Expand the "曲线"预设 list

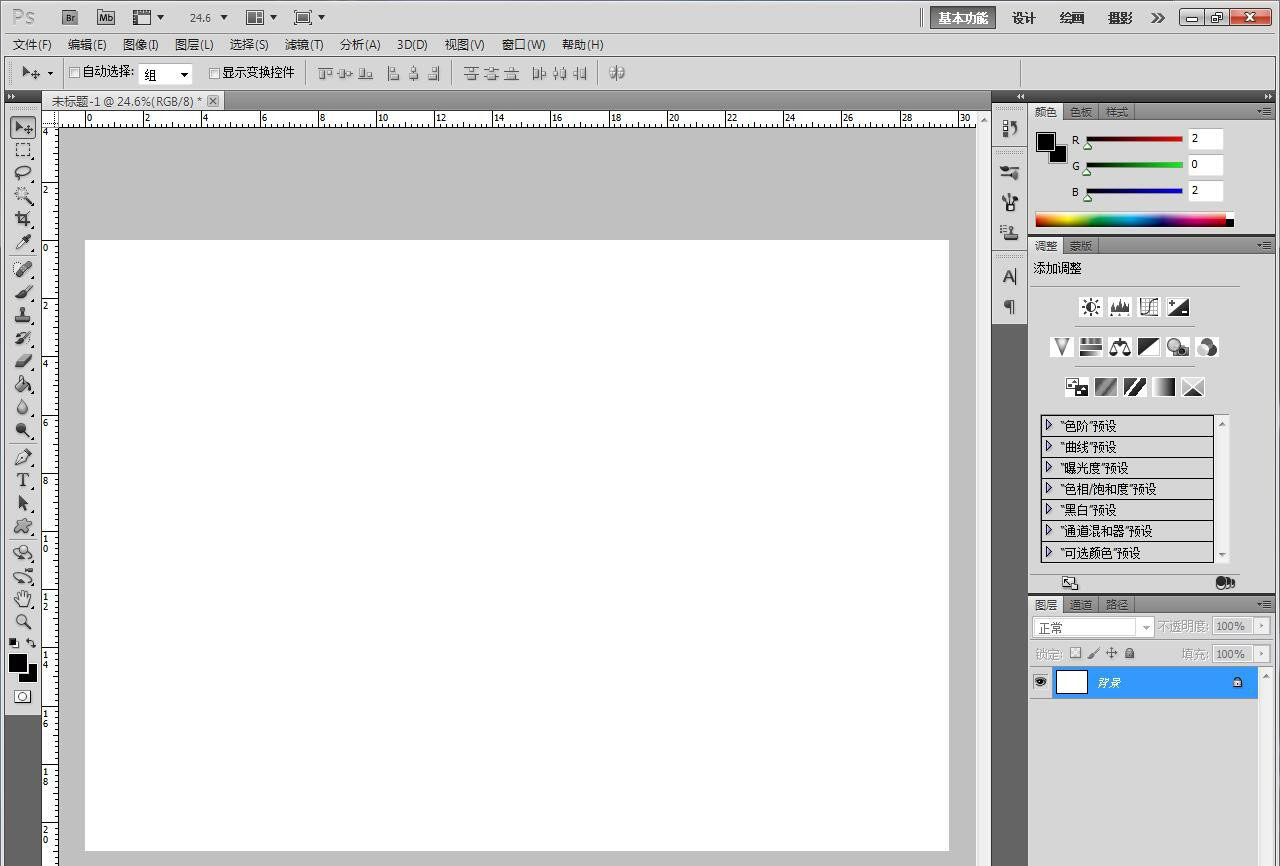tap(1049, 446)
